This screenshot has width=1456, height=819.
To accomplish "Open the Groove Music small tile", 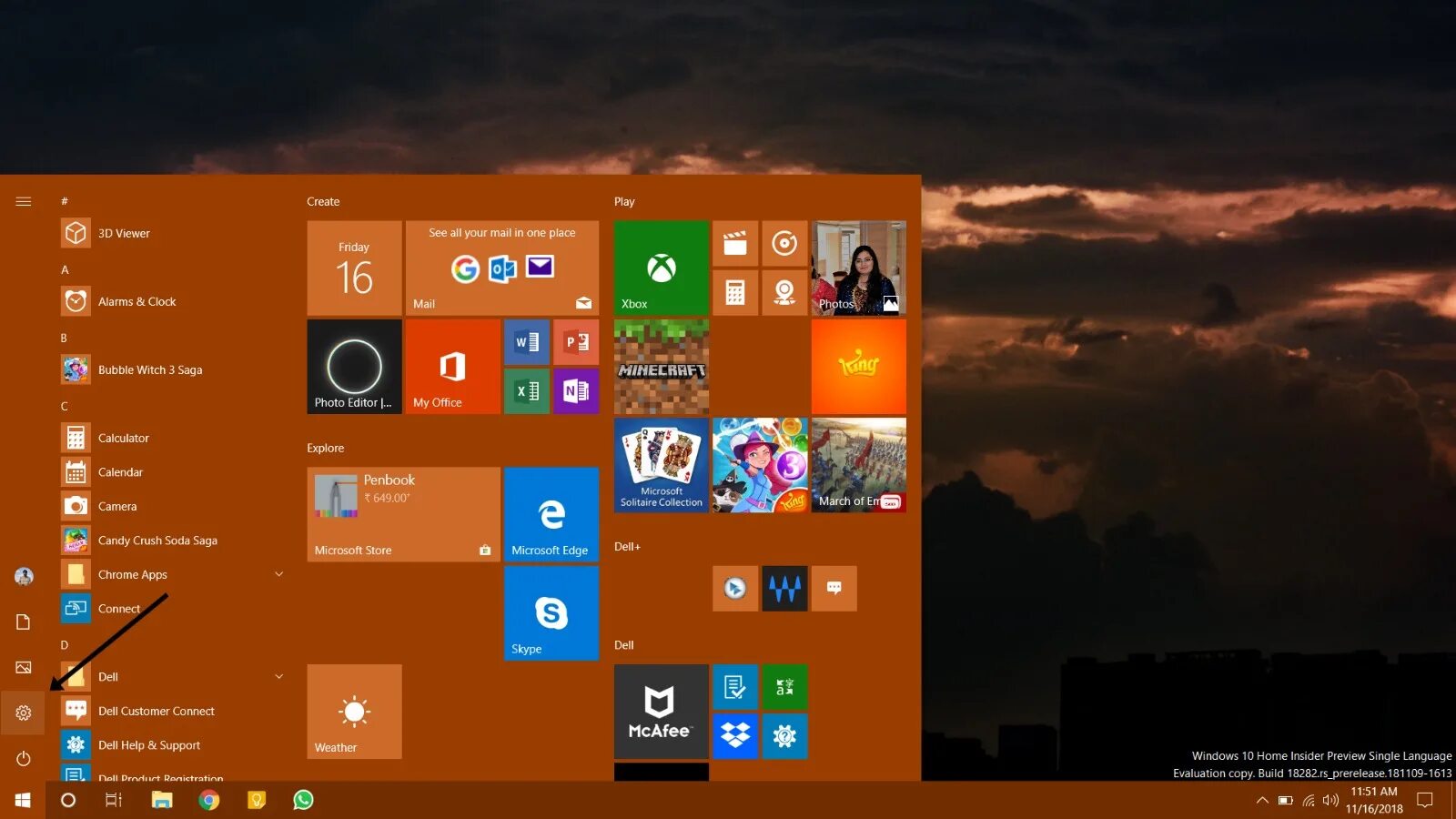I will click(x=784, y=244).
